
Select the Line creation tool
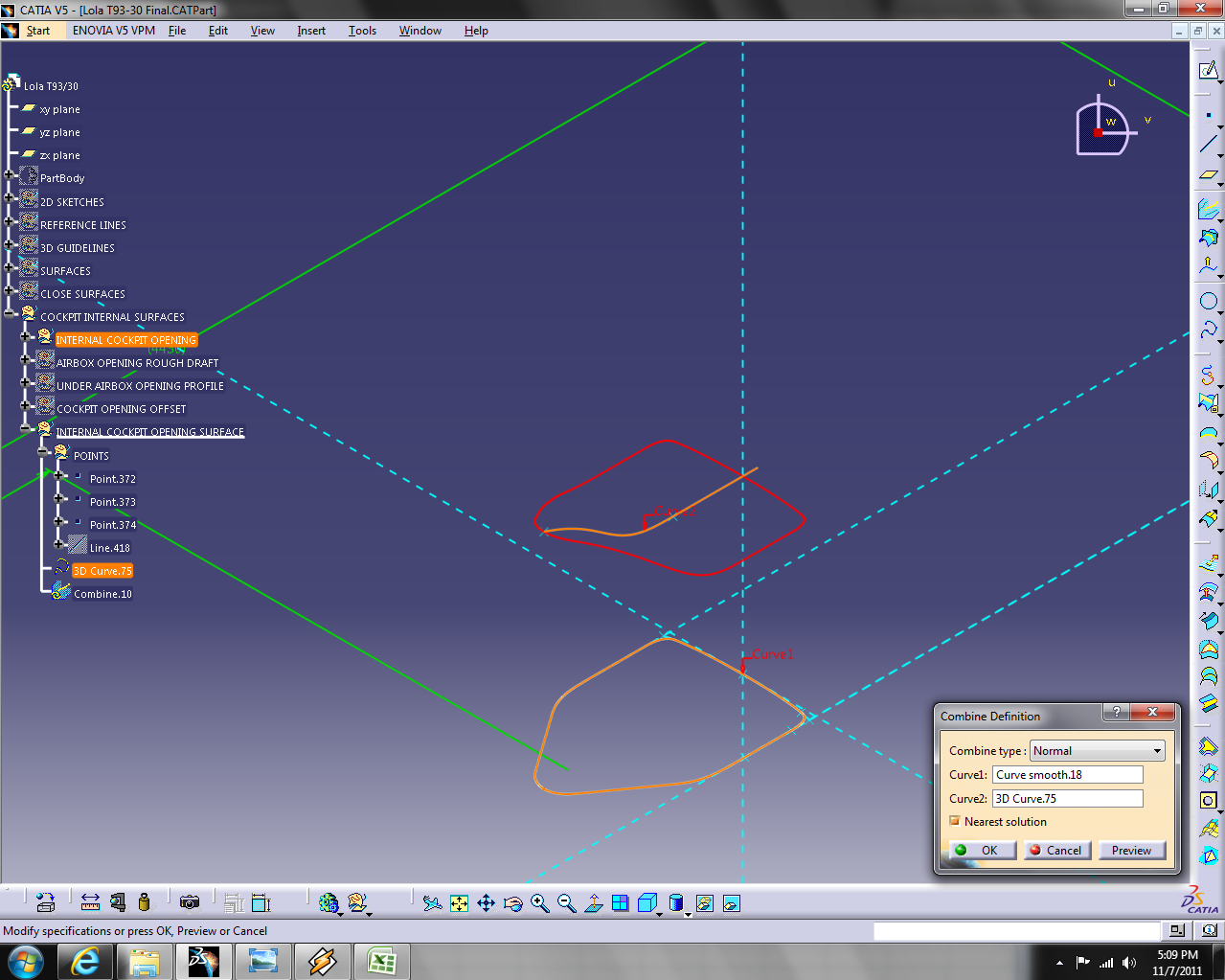click(x=1208, y=145)
